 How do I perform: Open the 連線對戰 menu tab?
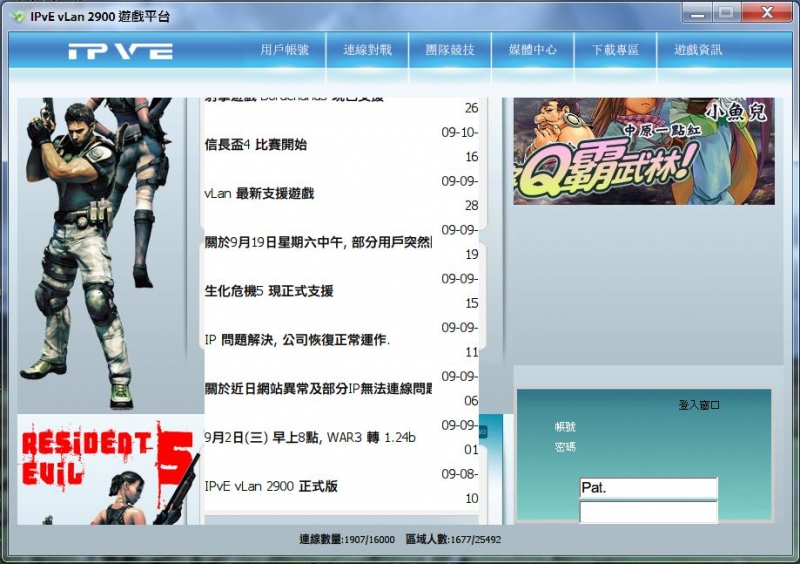click(367, 50)
